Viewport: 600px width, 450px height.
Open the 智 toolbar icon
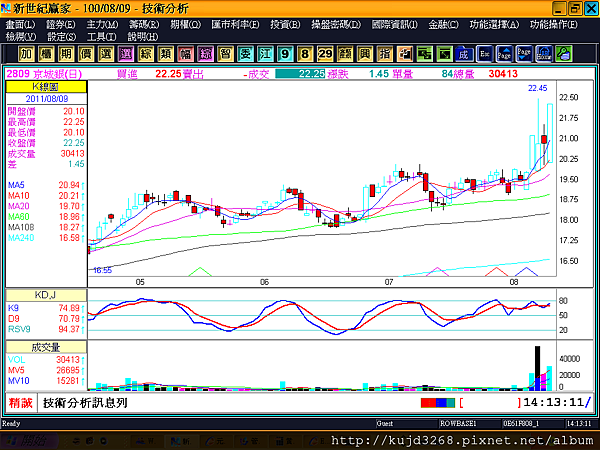coord(225,54)
